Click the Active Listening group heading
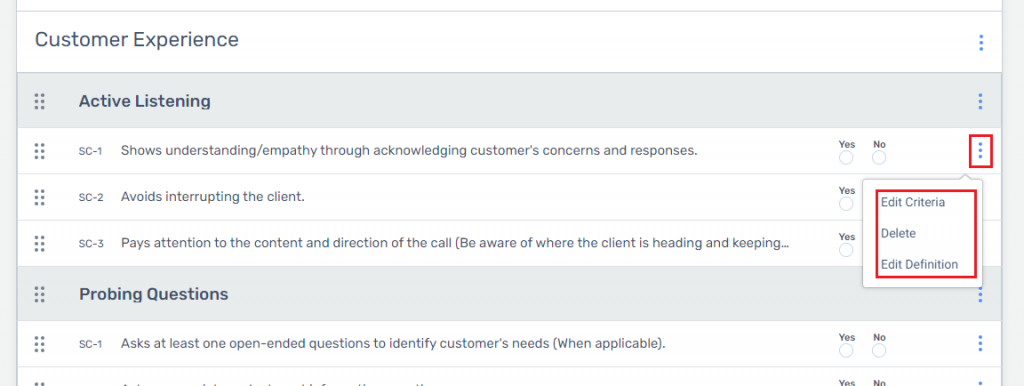1024x386 pixels. 144,101
